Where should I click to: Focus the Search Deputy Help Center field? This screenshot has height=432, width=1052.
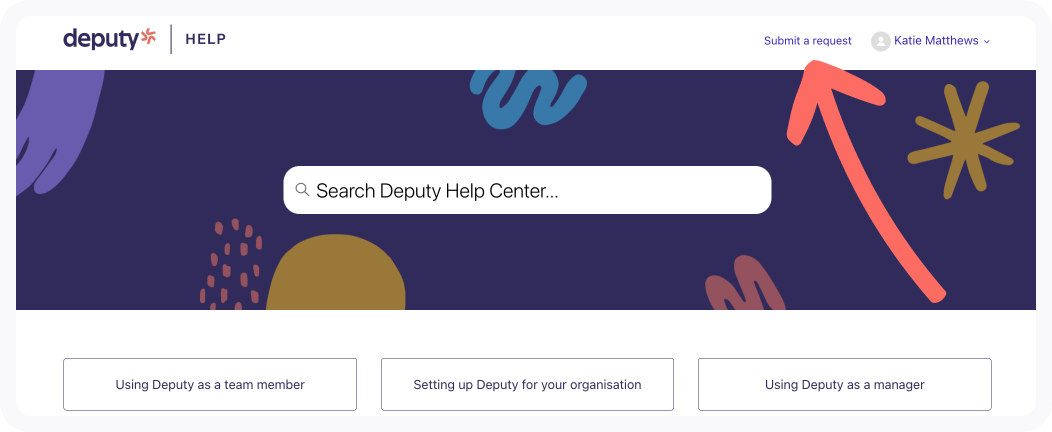(x=527, y=190)
